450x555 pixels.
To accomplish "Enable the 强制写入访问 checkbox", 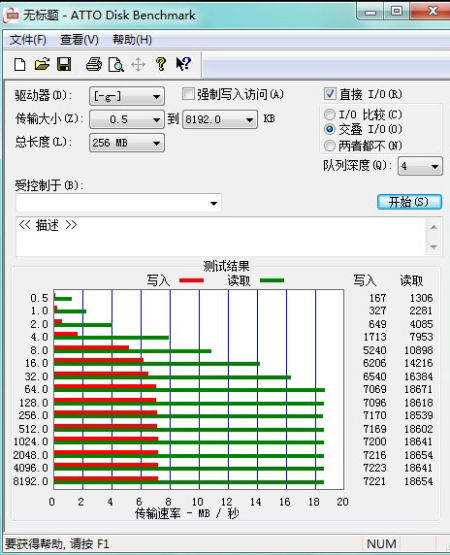I will tap(188, 94).
